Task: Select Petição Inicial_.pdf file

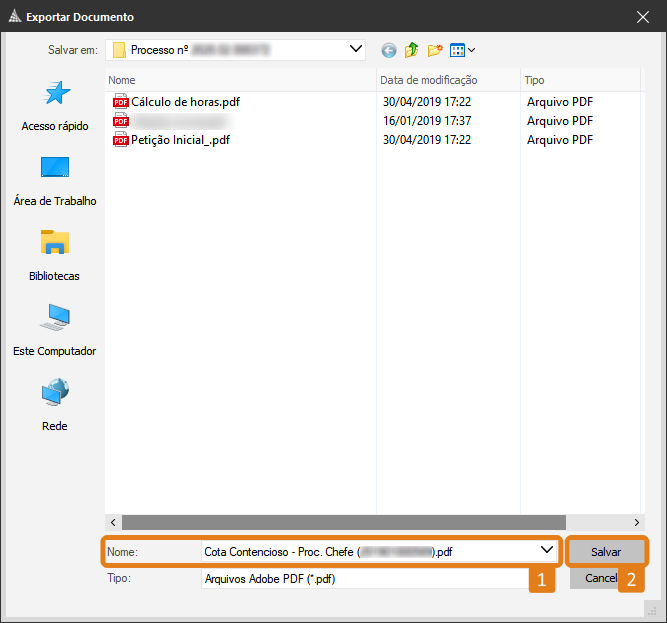Action: [180, 140]
